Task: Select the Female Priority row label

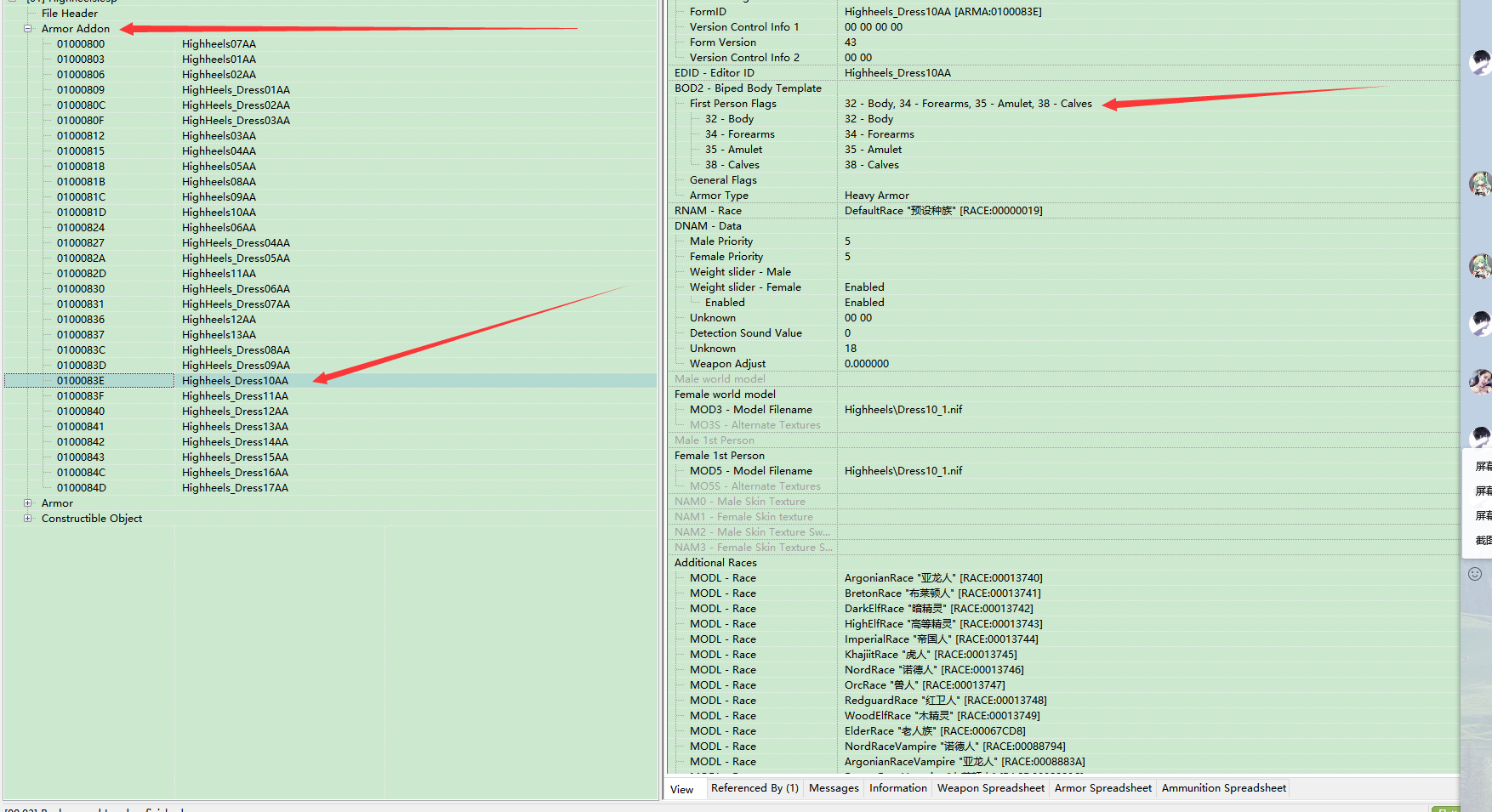Action: pos(726,256)
